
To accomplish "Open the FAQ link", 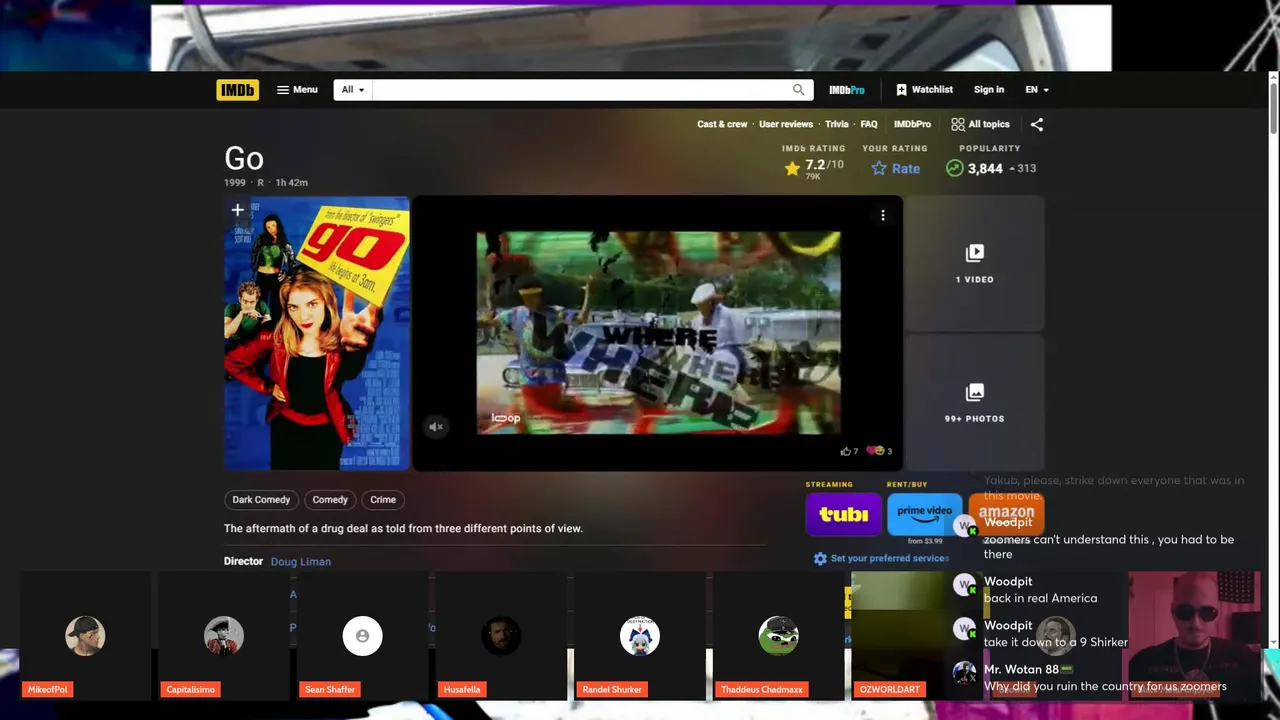I will 869,124.
